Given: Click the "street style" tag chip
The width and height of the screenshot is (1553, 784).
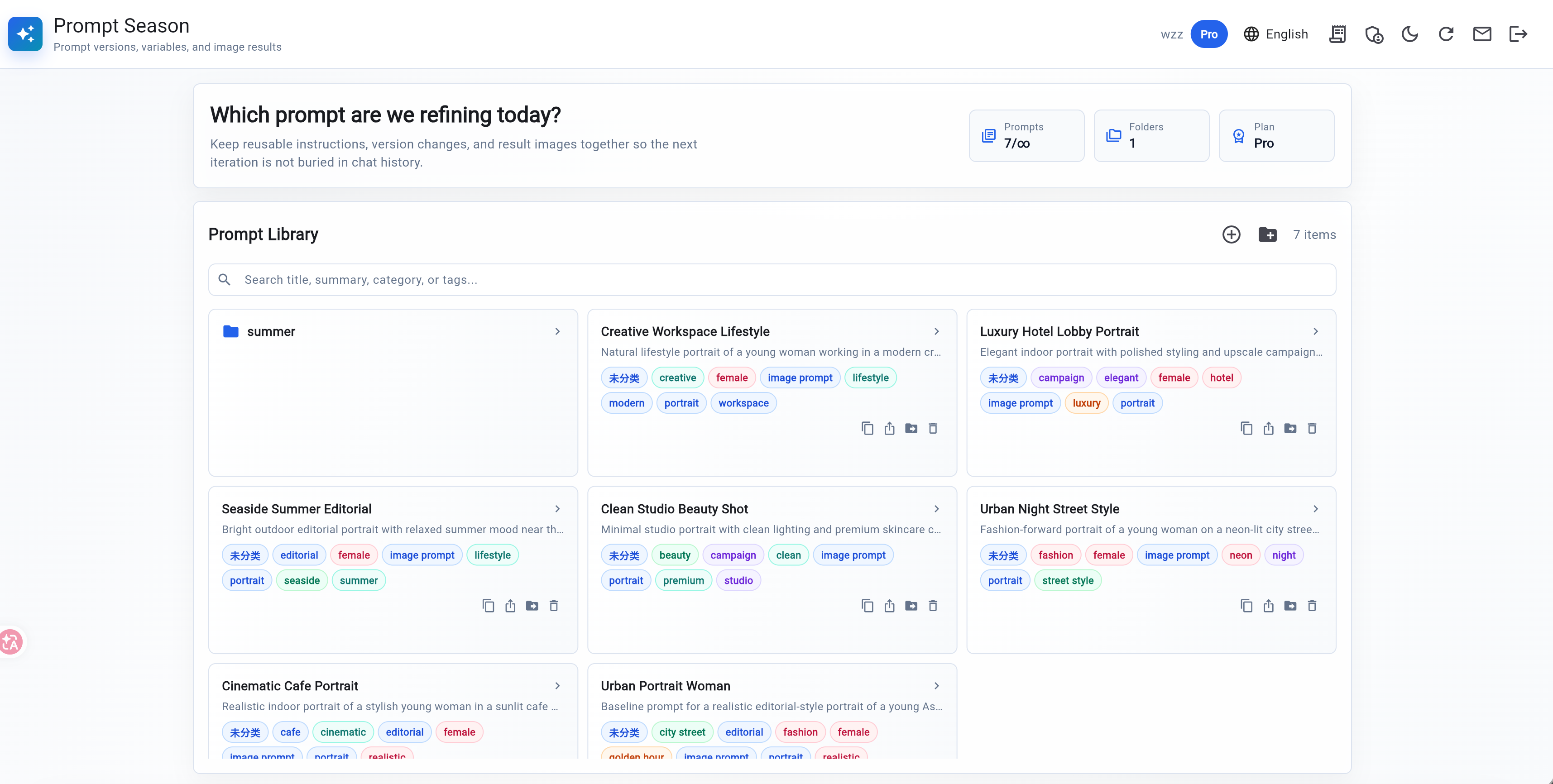Looking at the screenshot, I should (x=1068, y=580).
